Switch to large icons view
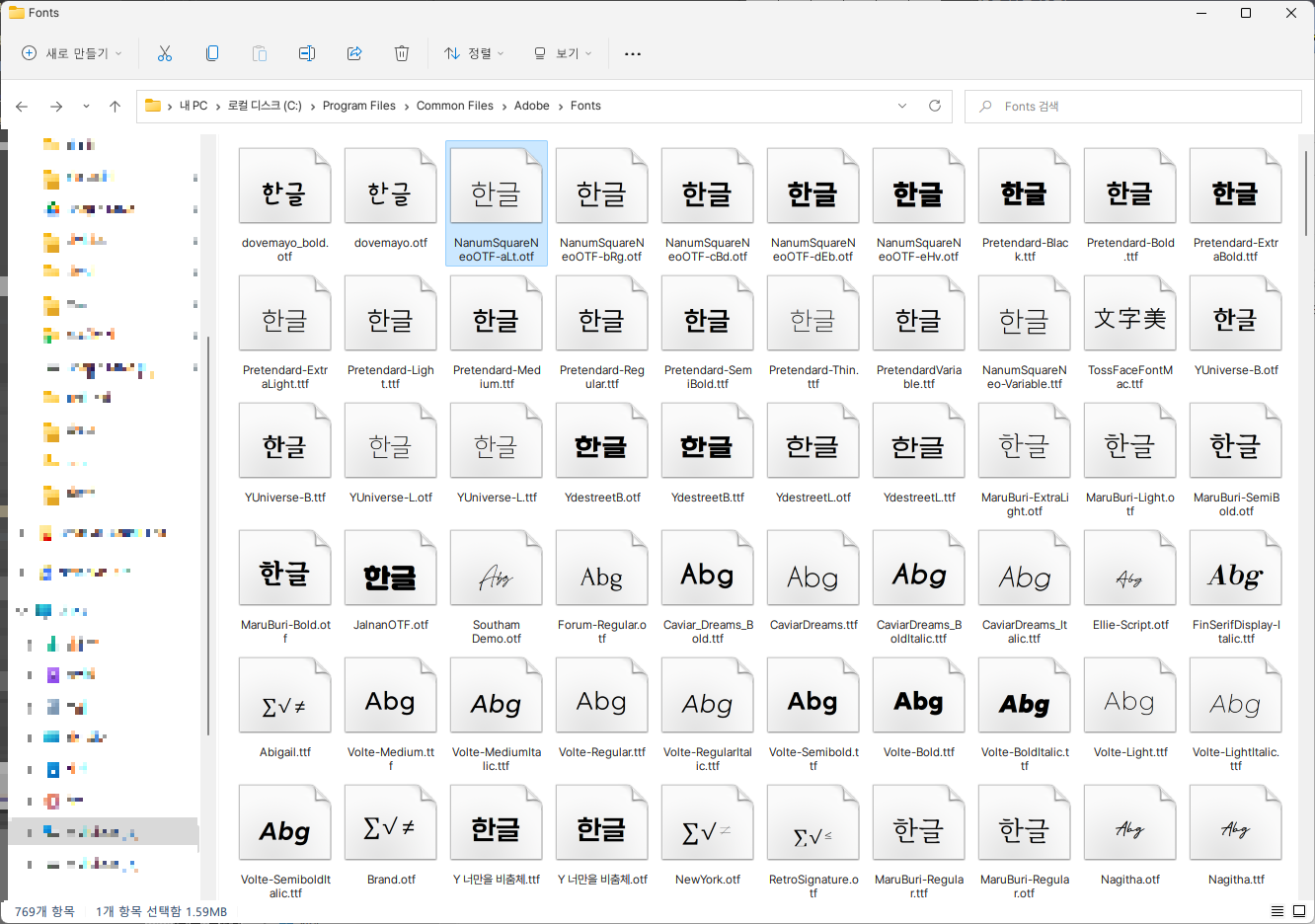 (1299, 911)
